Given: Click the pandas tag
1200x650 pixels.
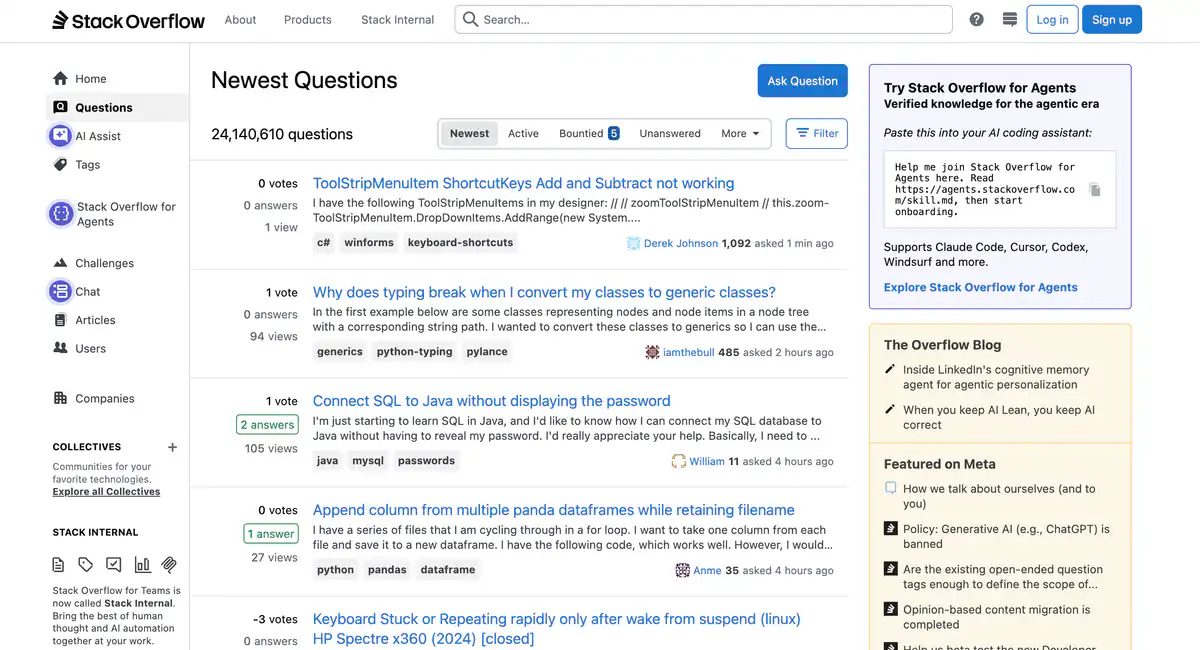Looking at the screenshot, I should click(387, 569).
